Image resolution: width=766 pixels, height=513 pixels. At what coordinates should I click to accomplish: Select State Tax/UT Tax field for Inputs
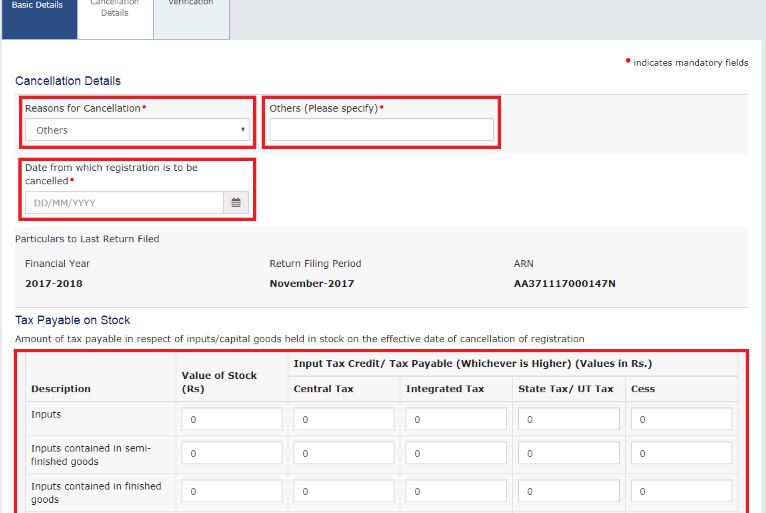pos(567,419)
